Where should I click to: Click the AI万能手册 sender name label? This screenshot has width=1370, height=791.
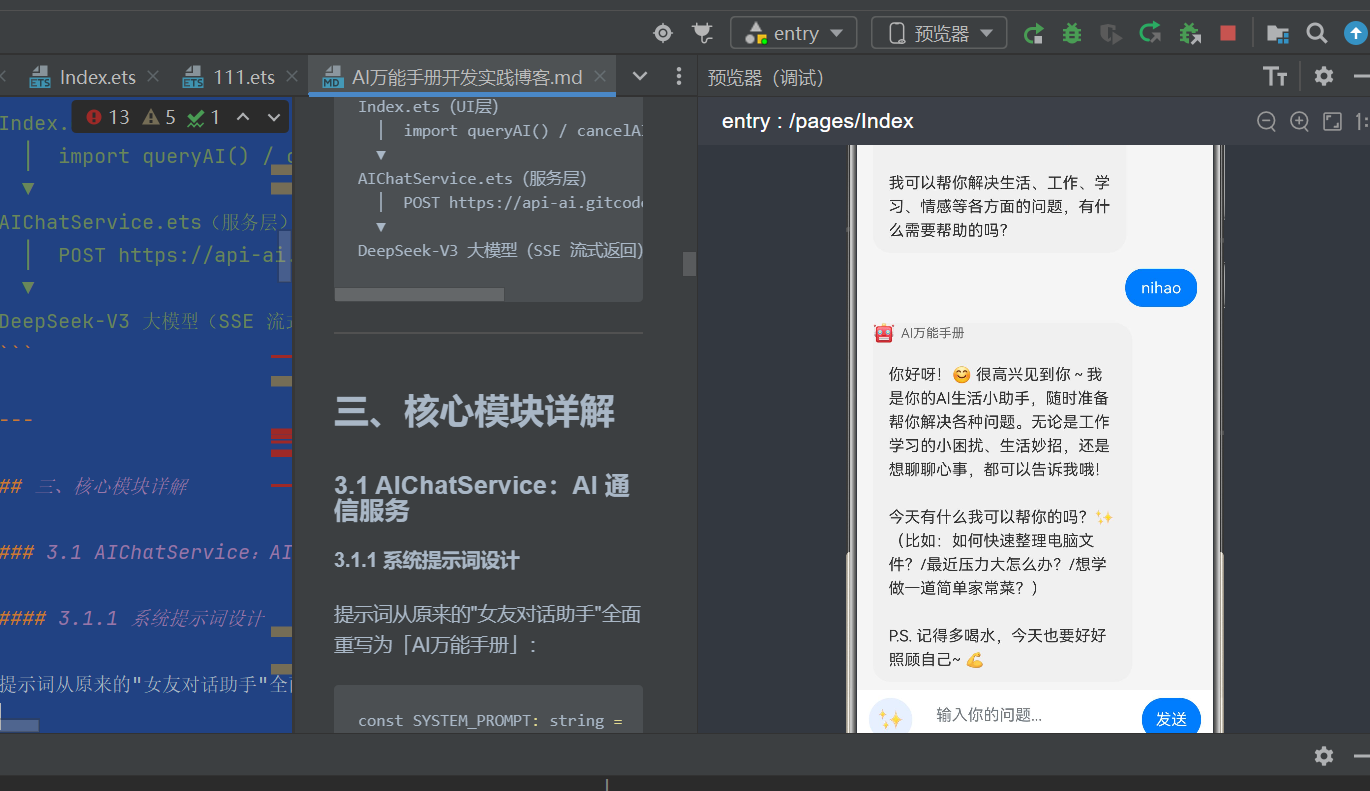click(932, 333)
